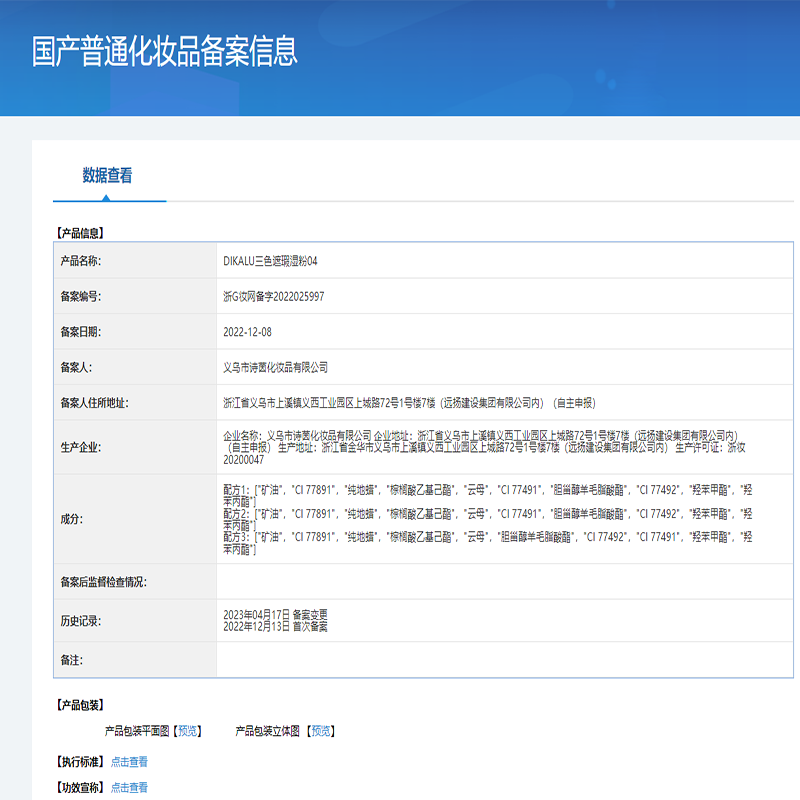Select product name DIKALU三色遮瑕湿粉04
The image size is (800, 800).
coord(270,261)
